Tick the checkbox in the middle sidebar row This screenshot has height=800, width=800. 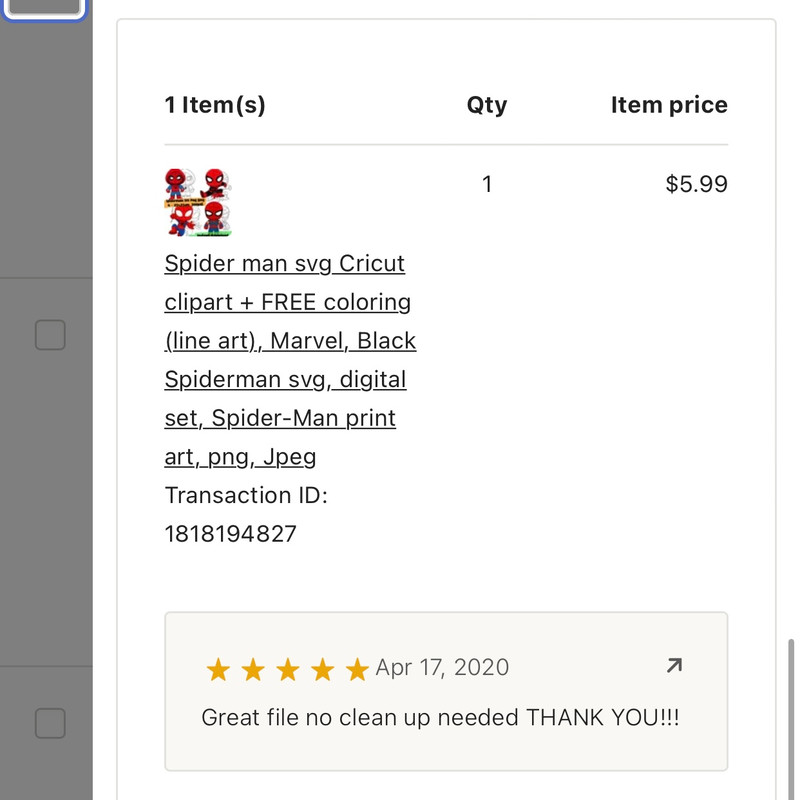pyautogui.click(x=50, y=335)
